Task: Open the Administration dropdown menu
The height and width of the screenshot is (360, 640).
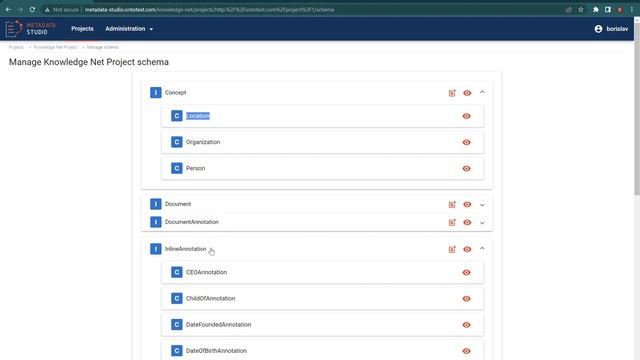Action: coord(129,29)
